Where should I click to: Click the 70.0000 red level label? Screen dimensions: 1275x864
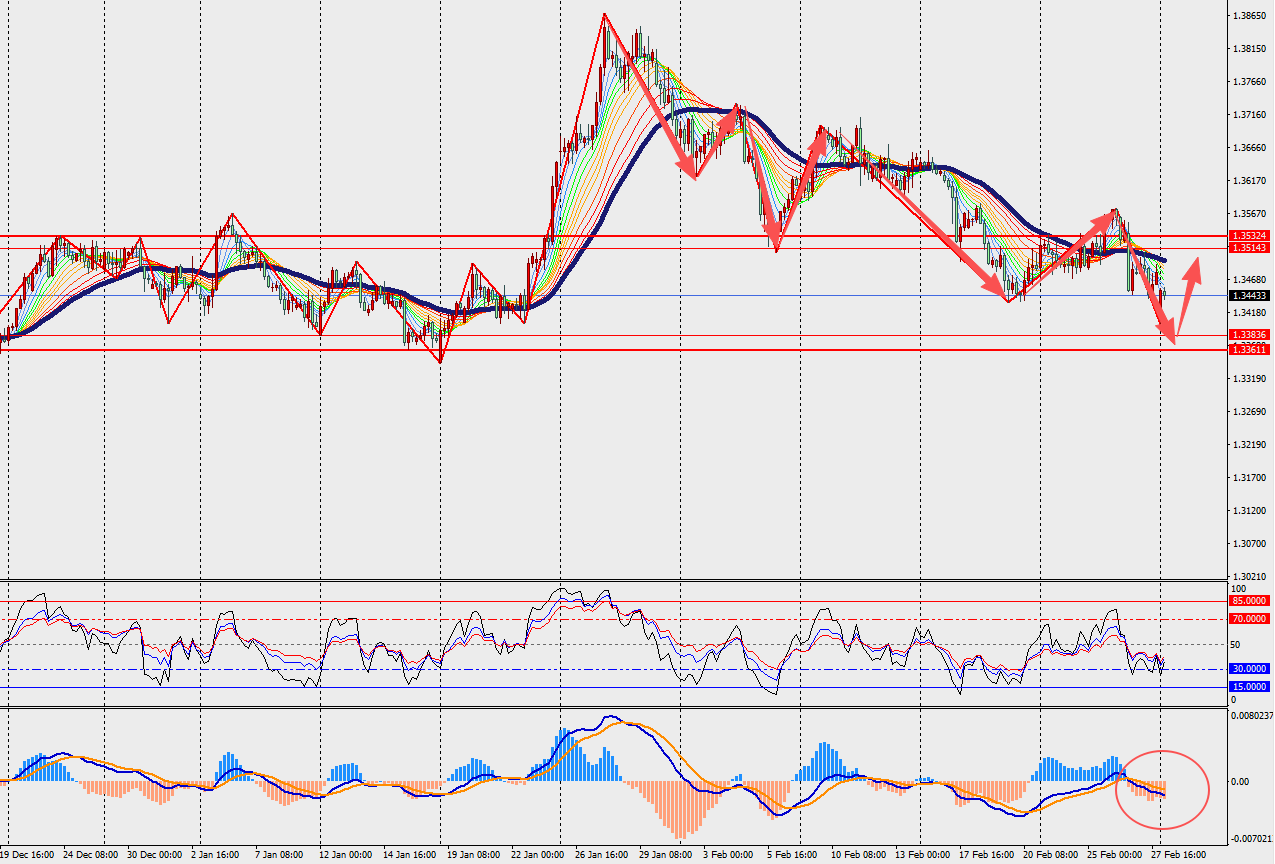1250,619
